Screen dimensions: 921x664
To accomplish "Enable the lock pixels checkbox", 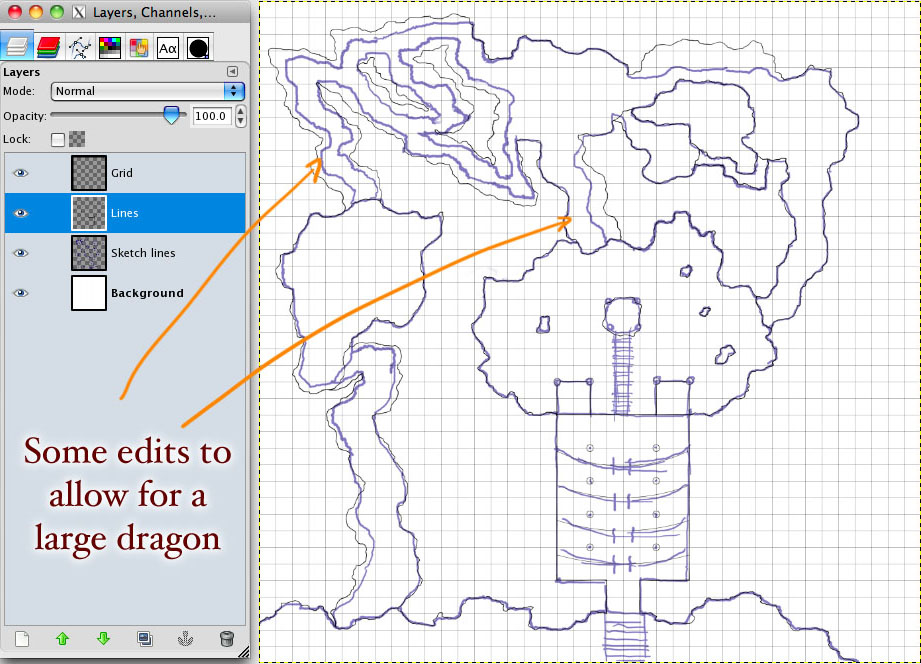I will pos(58,139).
